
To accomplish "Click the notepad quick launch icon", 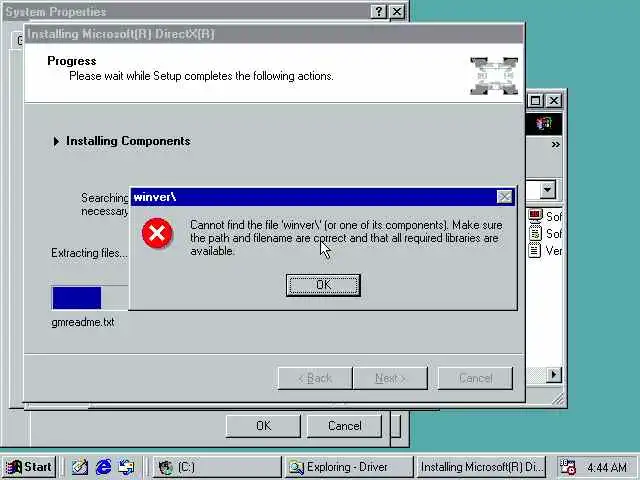I will [x=80, y=467].
